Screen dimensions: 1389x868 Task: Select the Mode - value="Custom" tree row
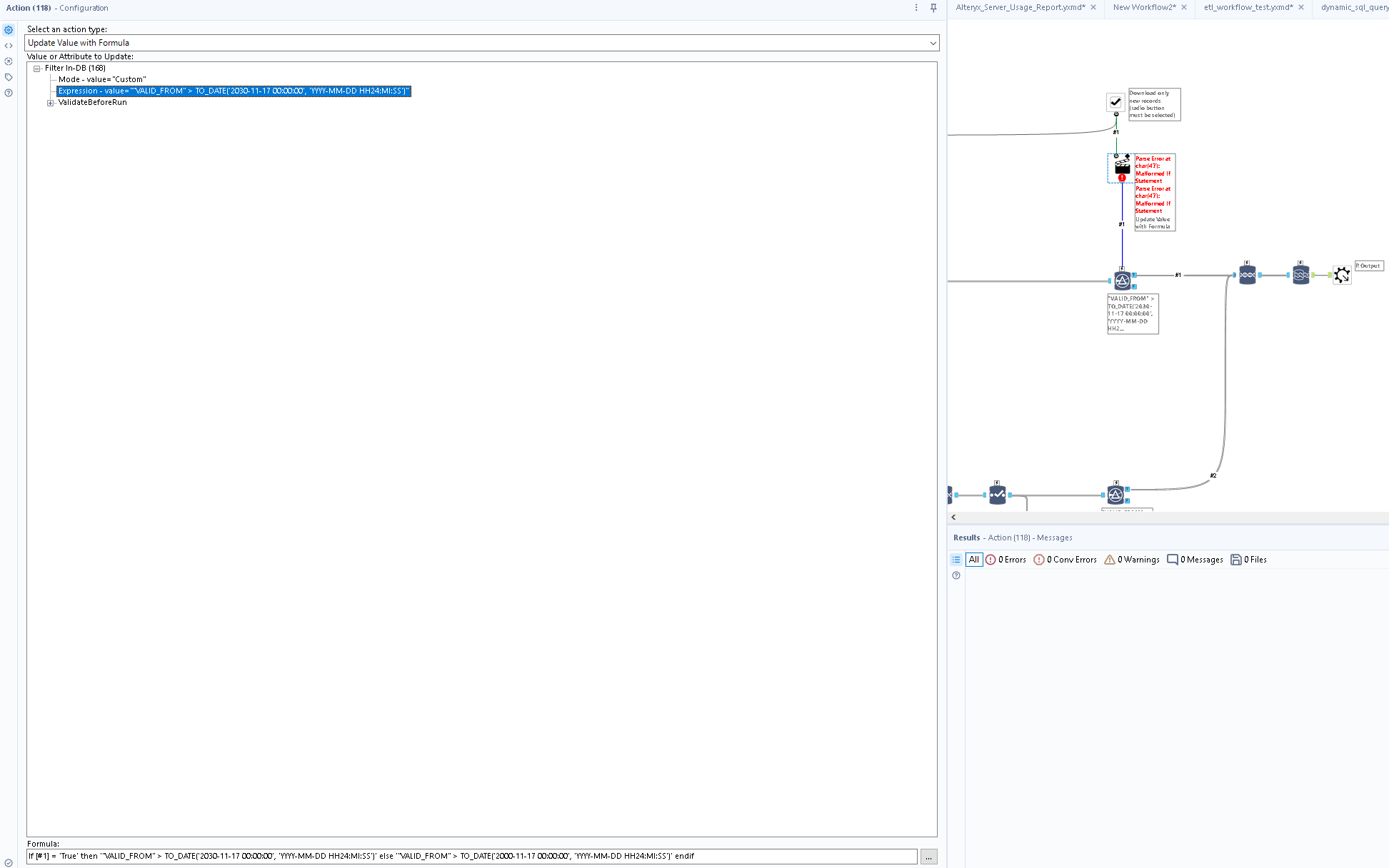click(102, 79)
